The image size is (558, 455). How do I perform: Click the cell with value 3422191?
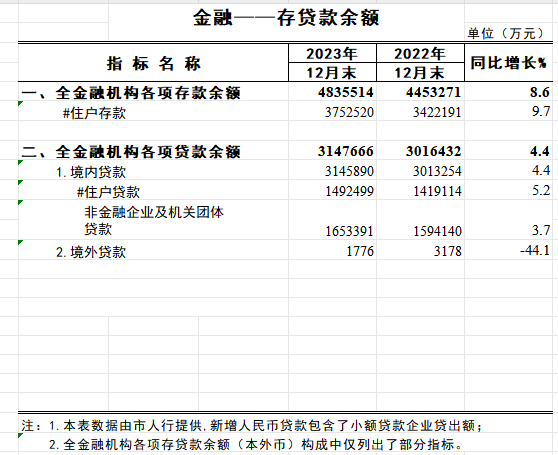(x=420, y=112)
